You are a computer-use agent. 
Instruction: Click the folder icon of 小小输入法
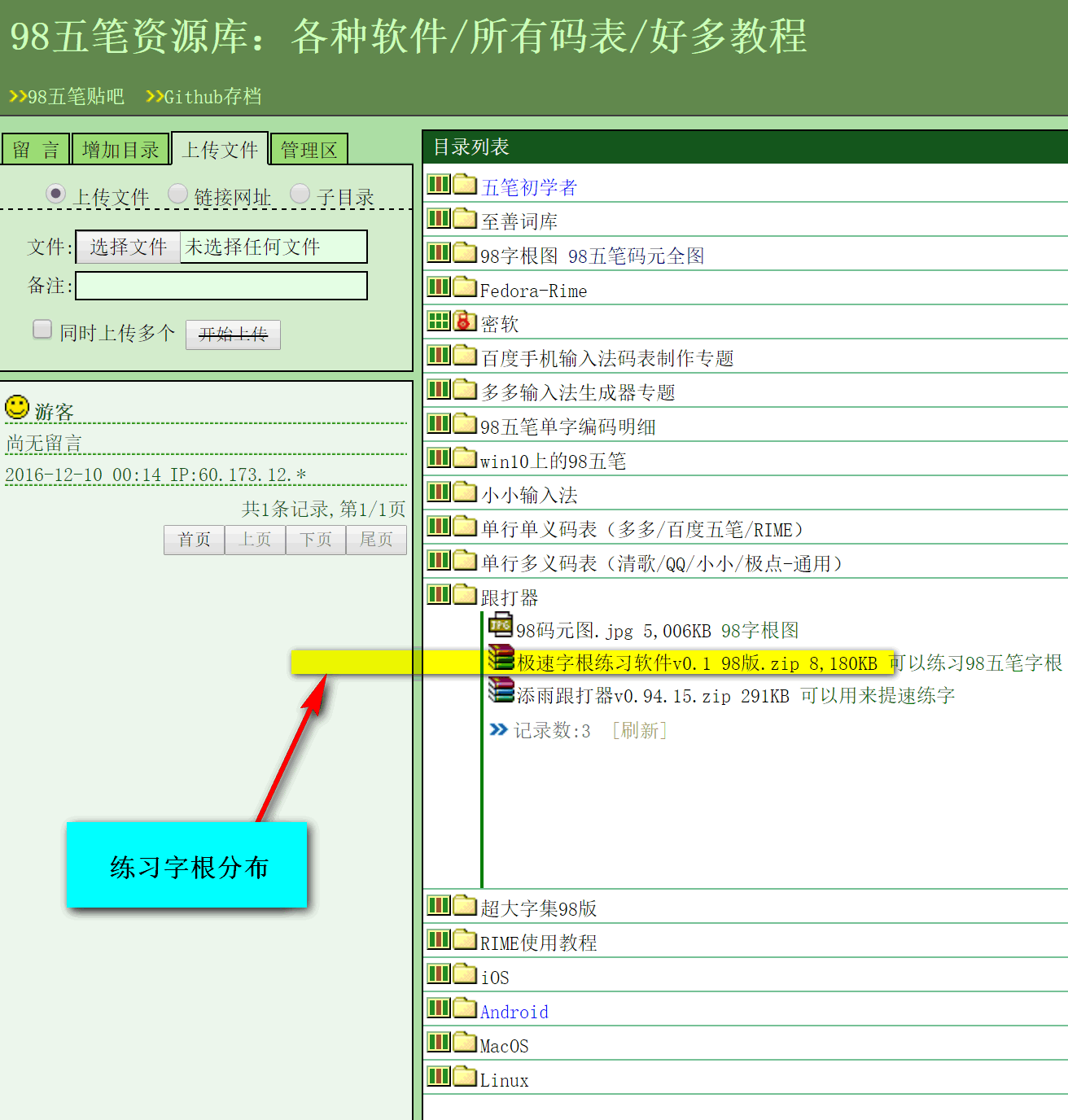pyautogui.click(x=465, y=492)
